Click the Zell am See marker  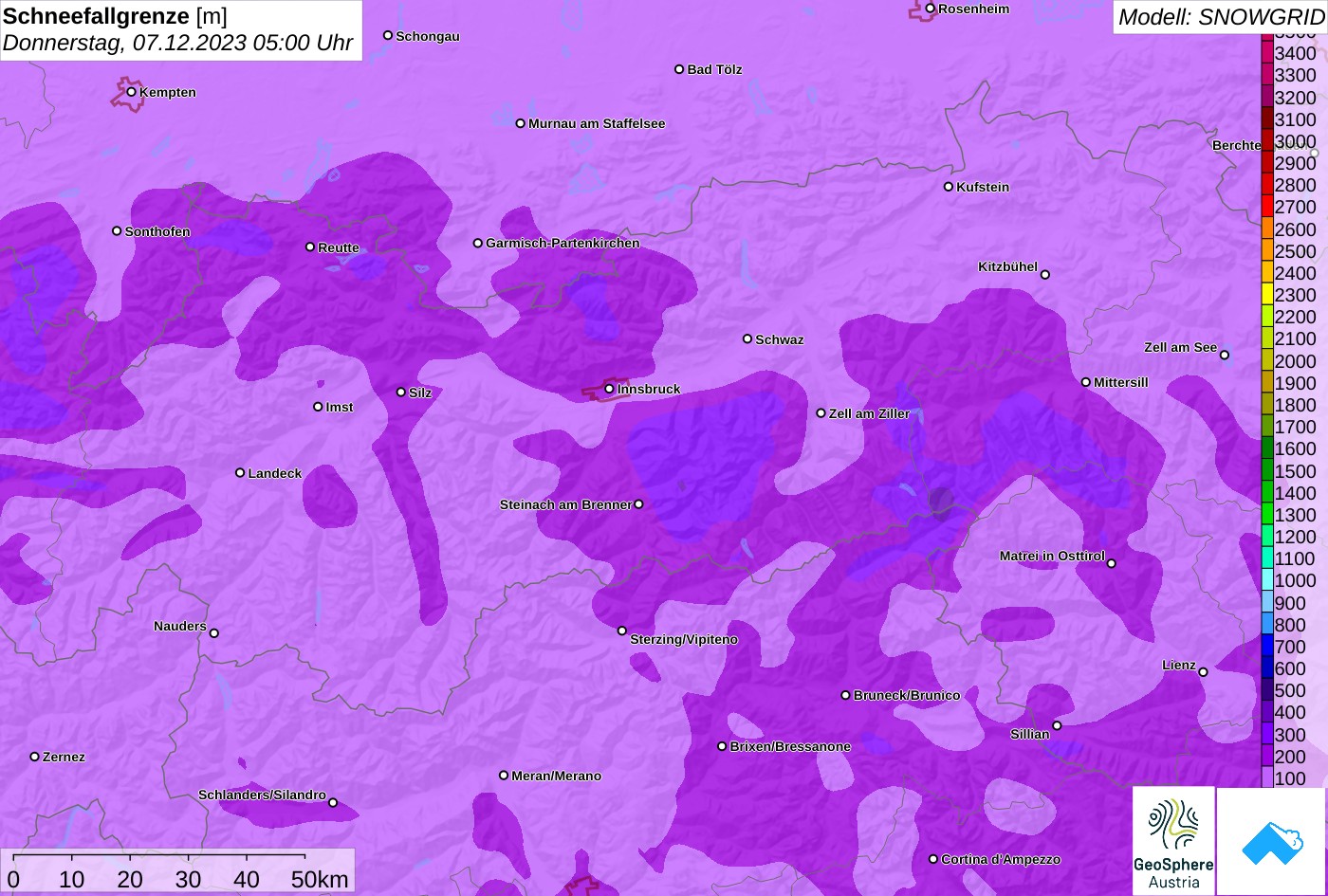[x=1225, y=356]
